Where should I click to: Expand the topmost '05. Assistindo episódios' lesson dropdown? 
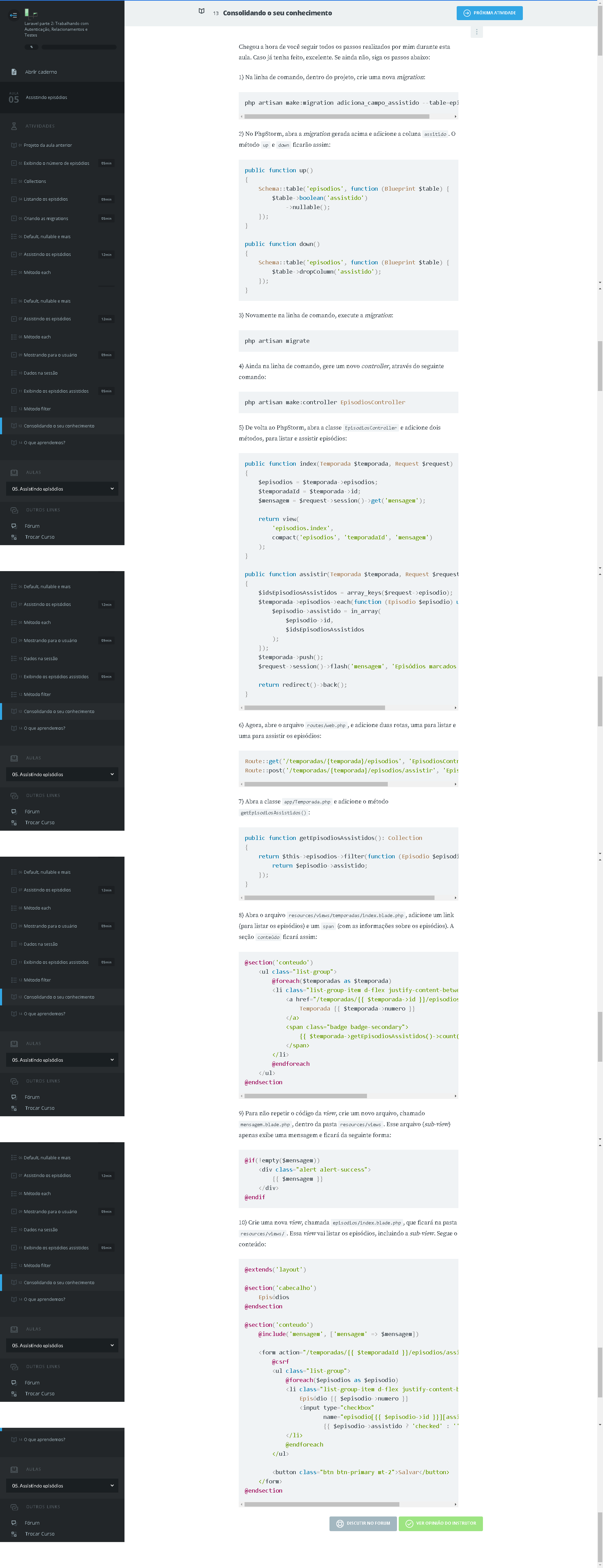pos(62,489)
